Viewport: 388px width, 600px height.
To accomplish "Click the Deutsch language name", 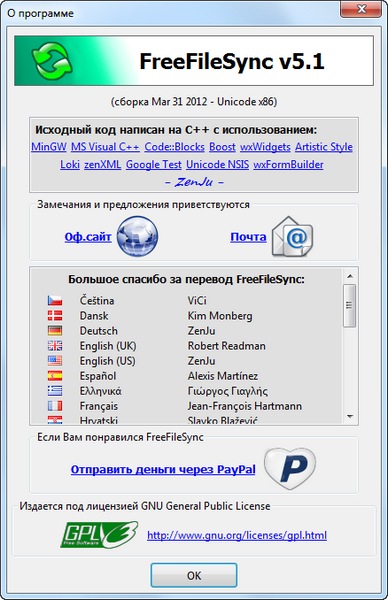I will click(99, 331).
